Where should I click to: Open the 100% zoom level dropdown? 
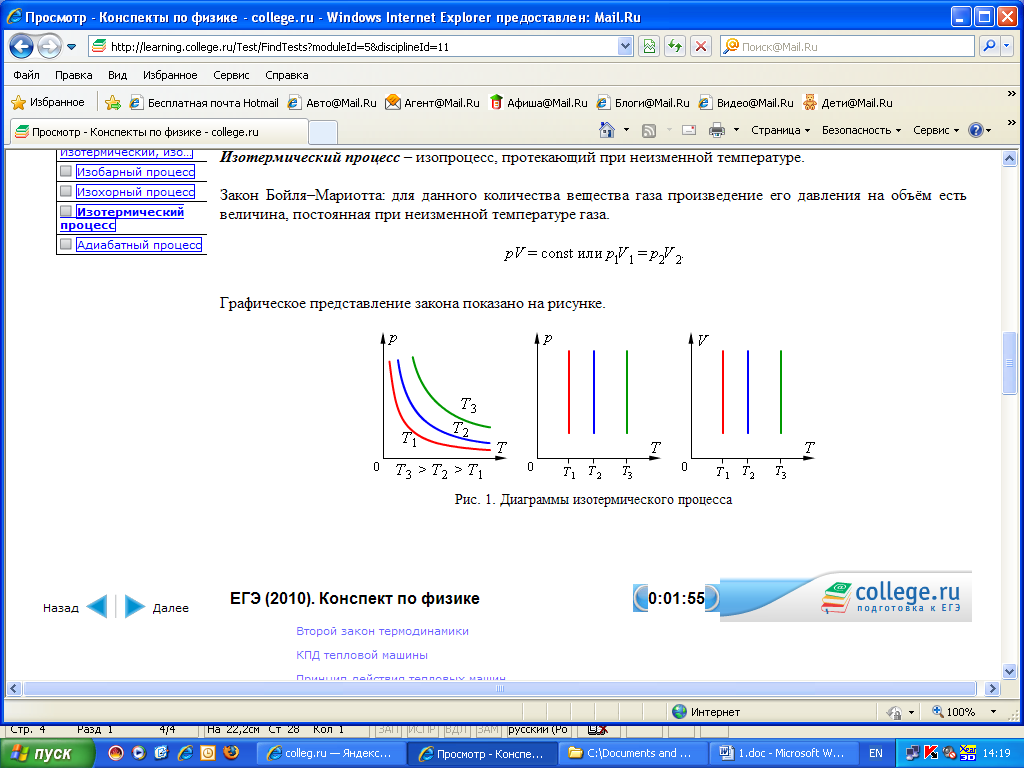pos(993,712)
